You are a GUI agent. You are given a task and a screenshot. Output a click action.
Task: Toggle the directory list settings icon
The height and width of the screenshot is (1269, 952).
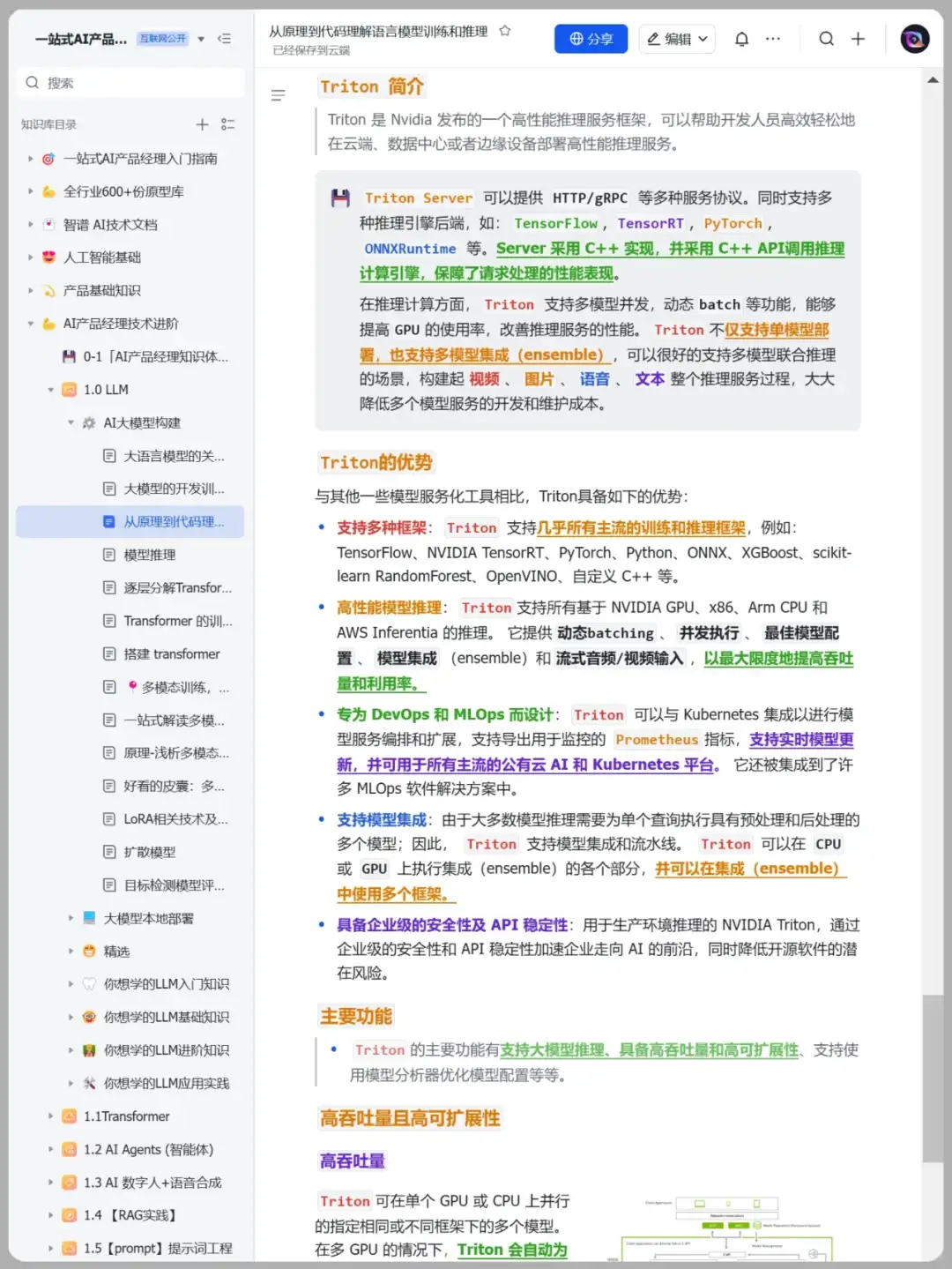[227, 124]
